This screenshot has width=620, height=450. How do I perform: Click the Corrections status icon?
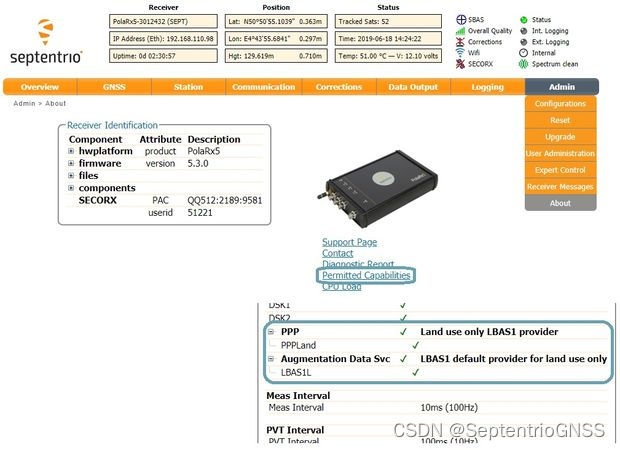point(460,42)
